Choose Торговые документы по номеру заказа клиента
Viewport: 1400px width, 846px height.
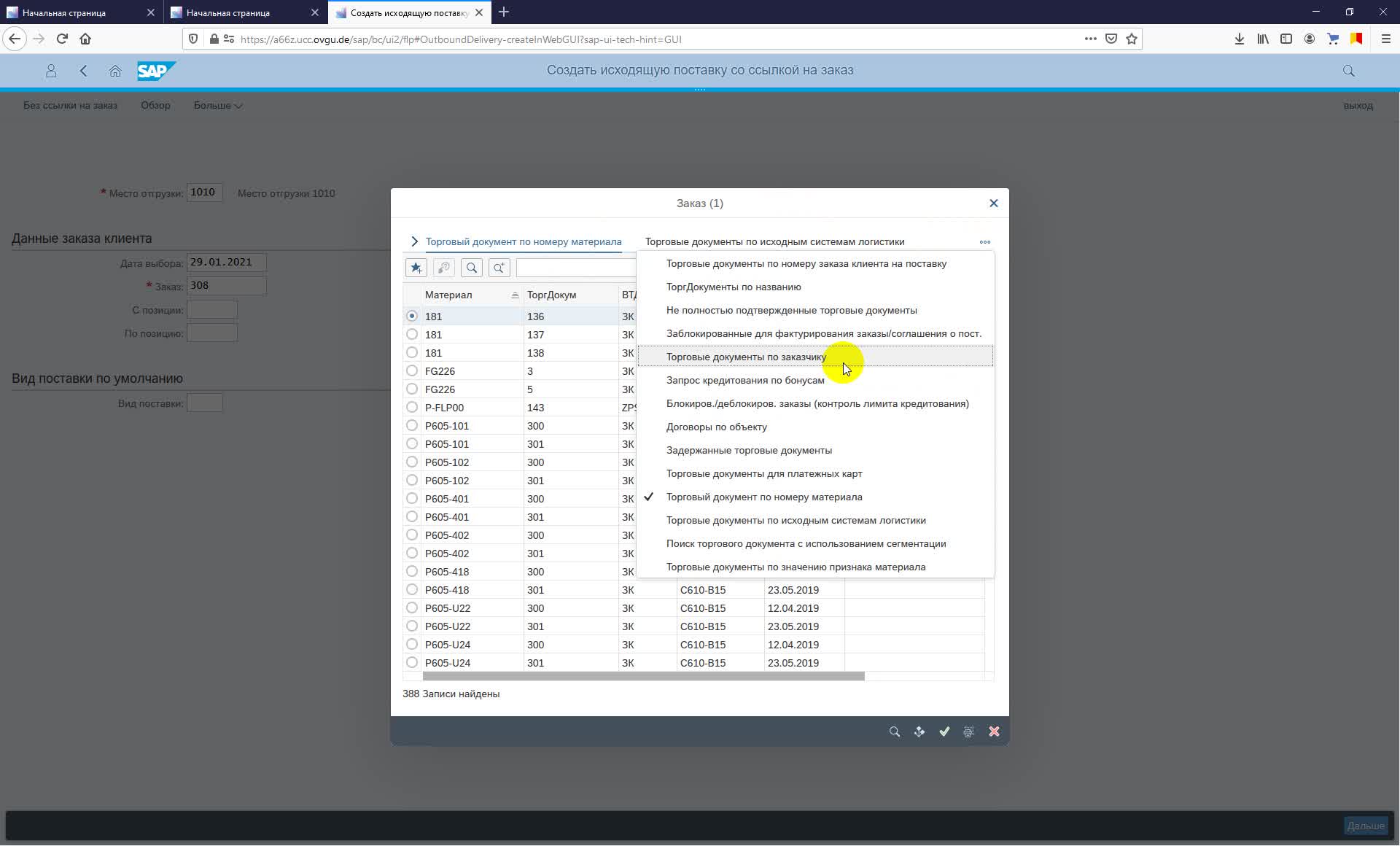tap(815, 263)
